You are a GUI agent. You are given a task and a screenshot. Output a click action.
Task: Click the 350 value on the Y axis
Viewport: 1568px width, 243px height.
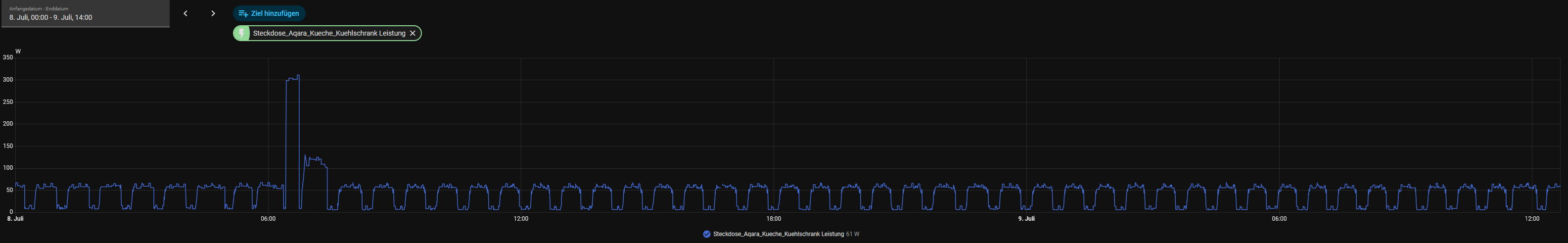click(8, 58)
